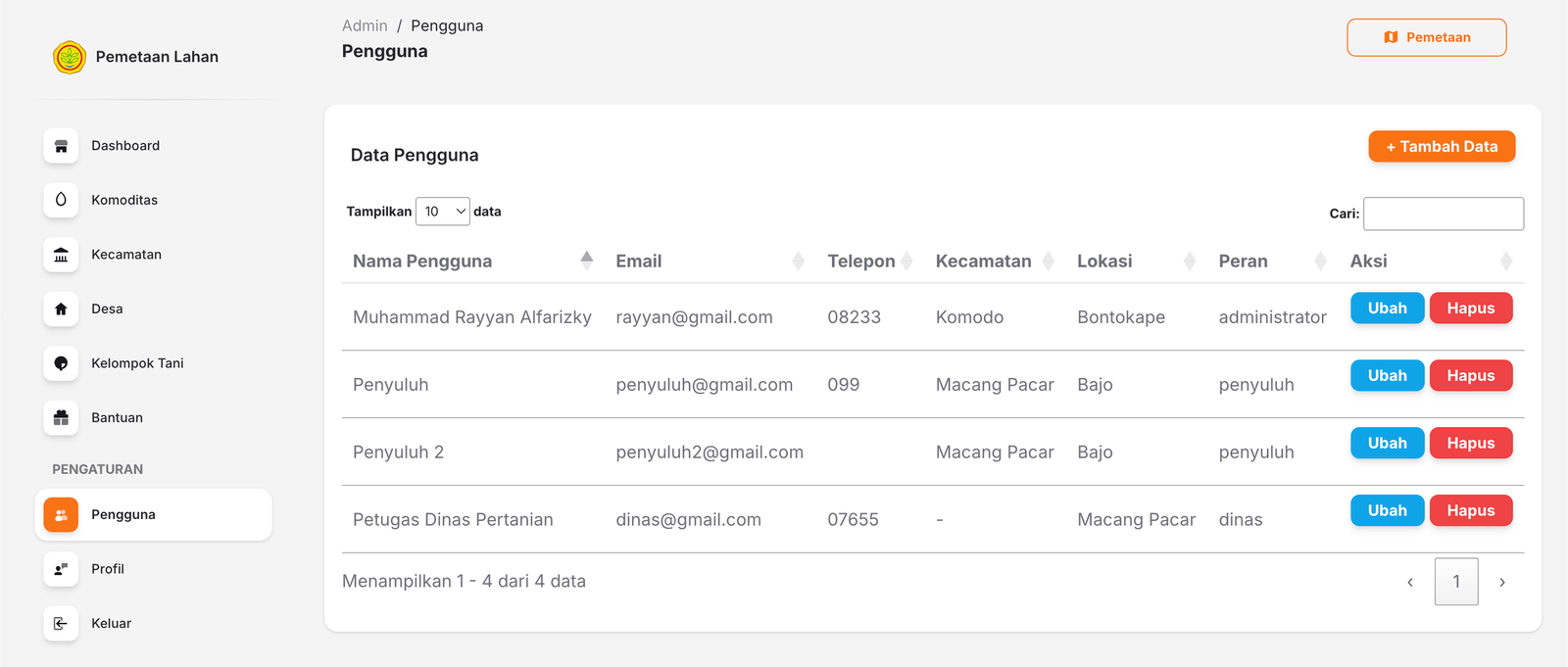Image resolution: width=1568 pixels, height=667 pixels.
Task: Click the Cari search input field
Action: (1444, 214)
